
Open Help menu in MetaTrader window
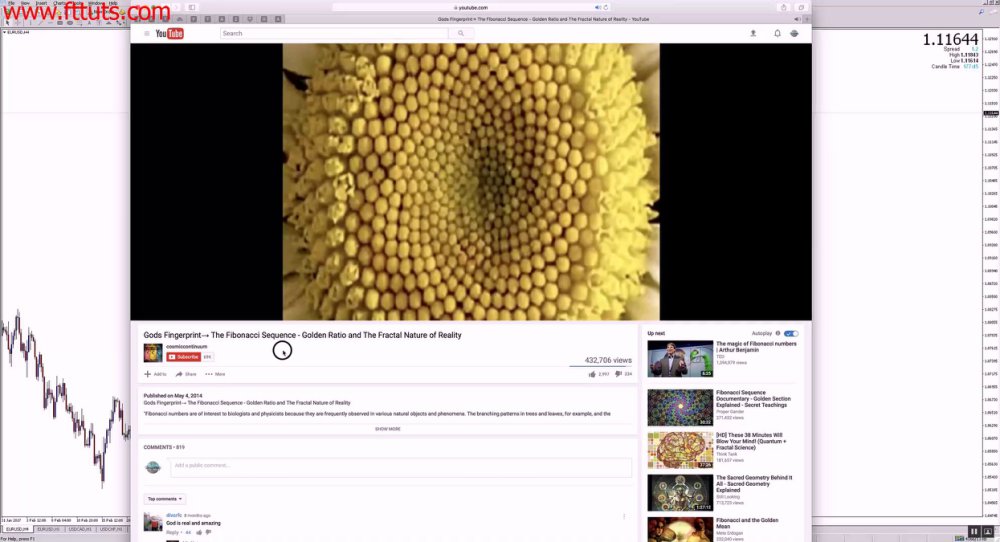tap(113, 3)
